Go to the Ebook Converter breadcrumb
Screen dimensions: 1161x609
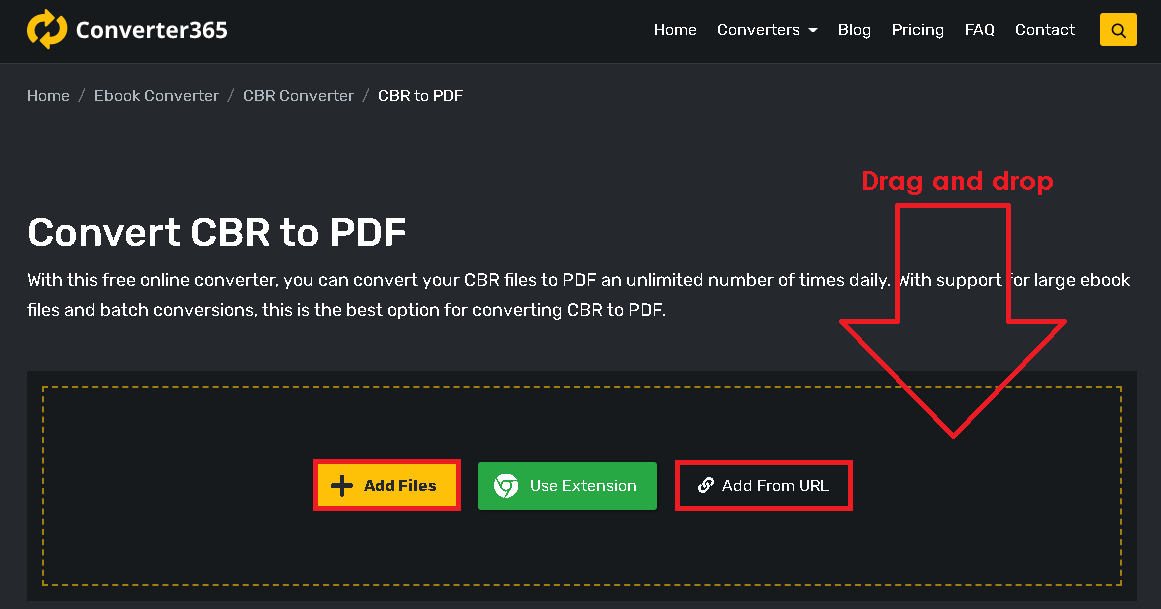coord(156,96)
